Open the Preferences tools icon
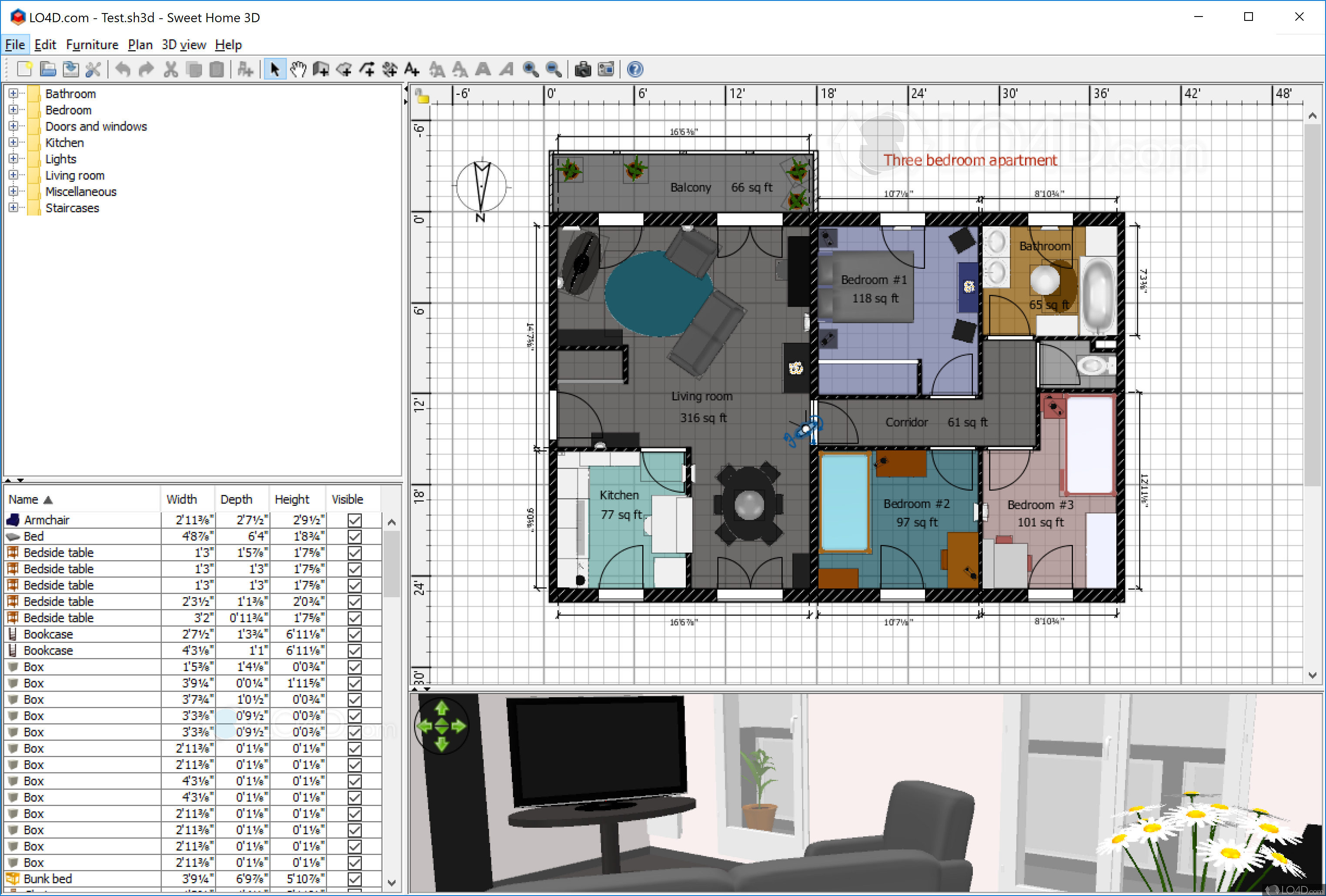 click(x=93, y=70)
